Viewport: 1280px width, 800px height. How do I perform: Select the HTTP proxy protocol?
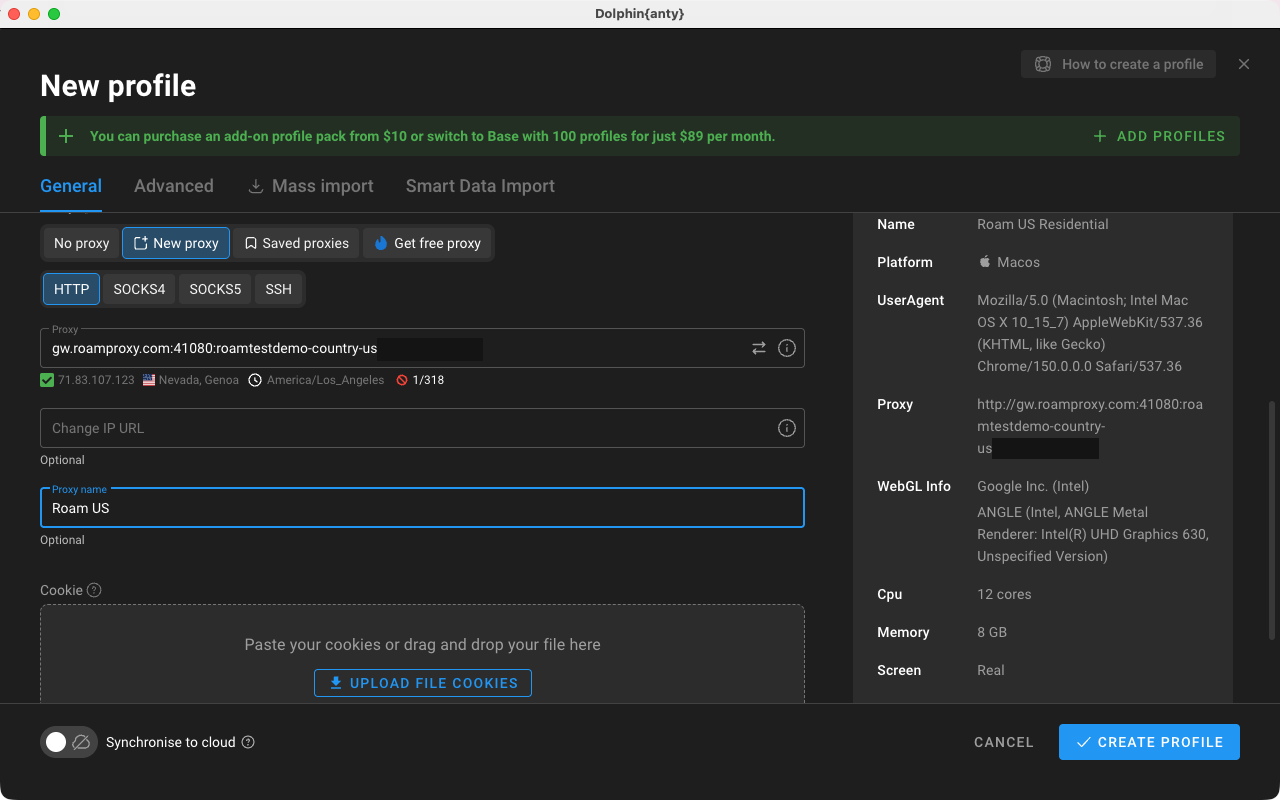[72, 289]
